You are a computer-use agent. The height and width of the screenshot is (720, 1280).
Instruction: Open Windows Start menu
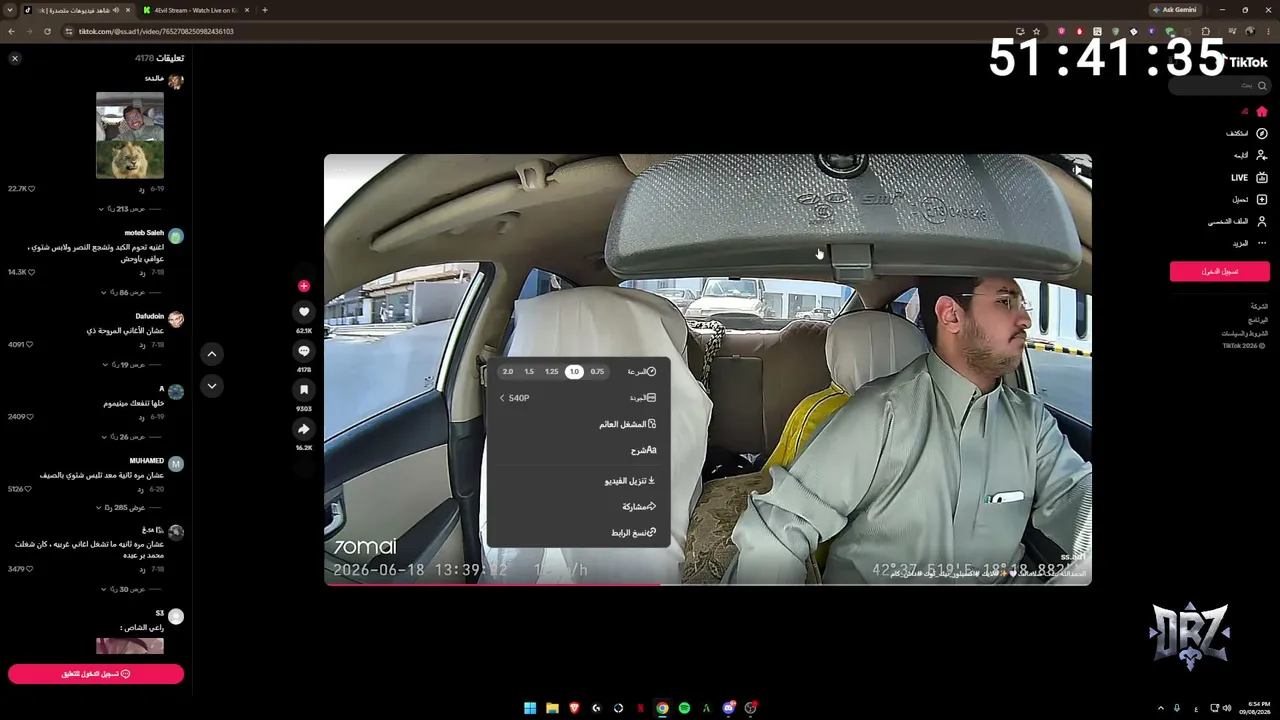pyautogui.click(x=530, y=708)
